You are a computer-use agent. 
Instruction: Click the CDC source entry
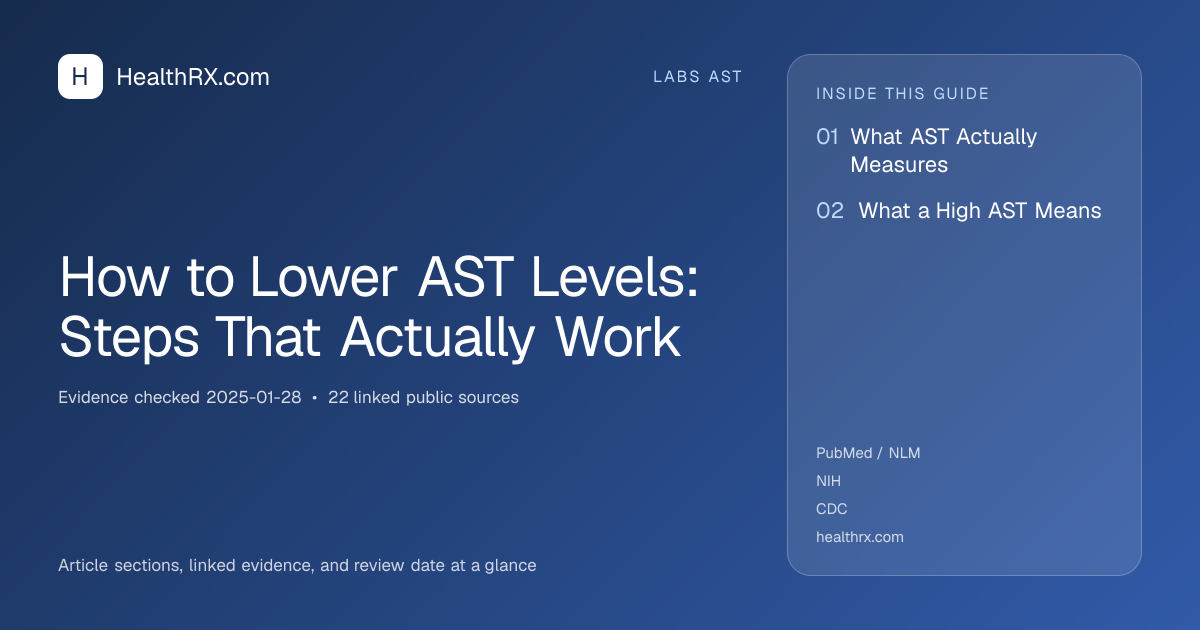point(832,509)
